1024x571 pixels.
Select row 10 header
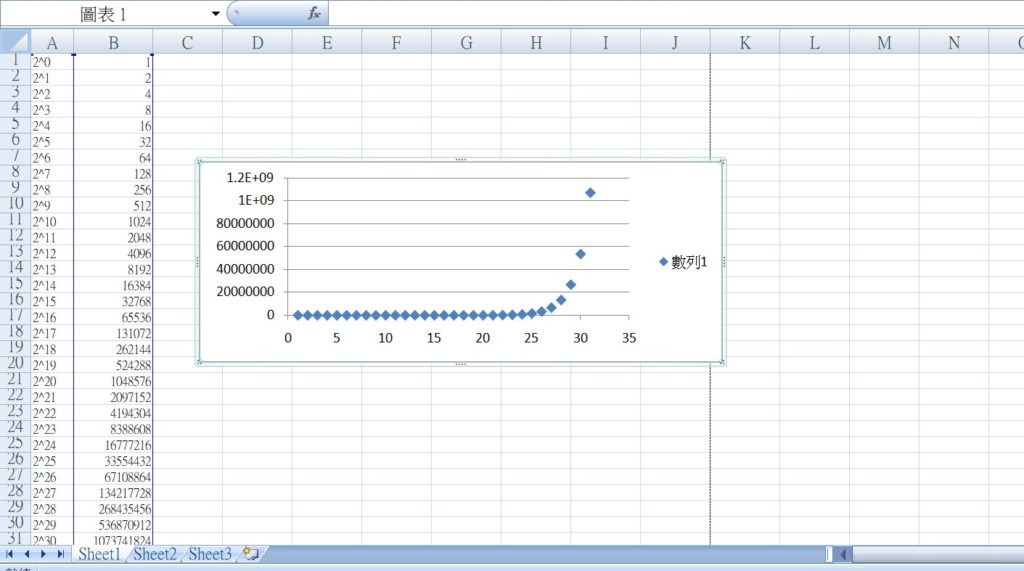[x=16, y=204]
